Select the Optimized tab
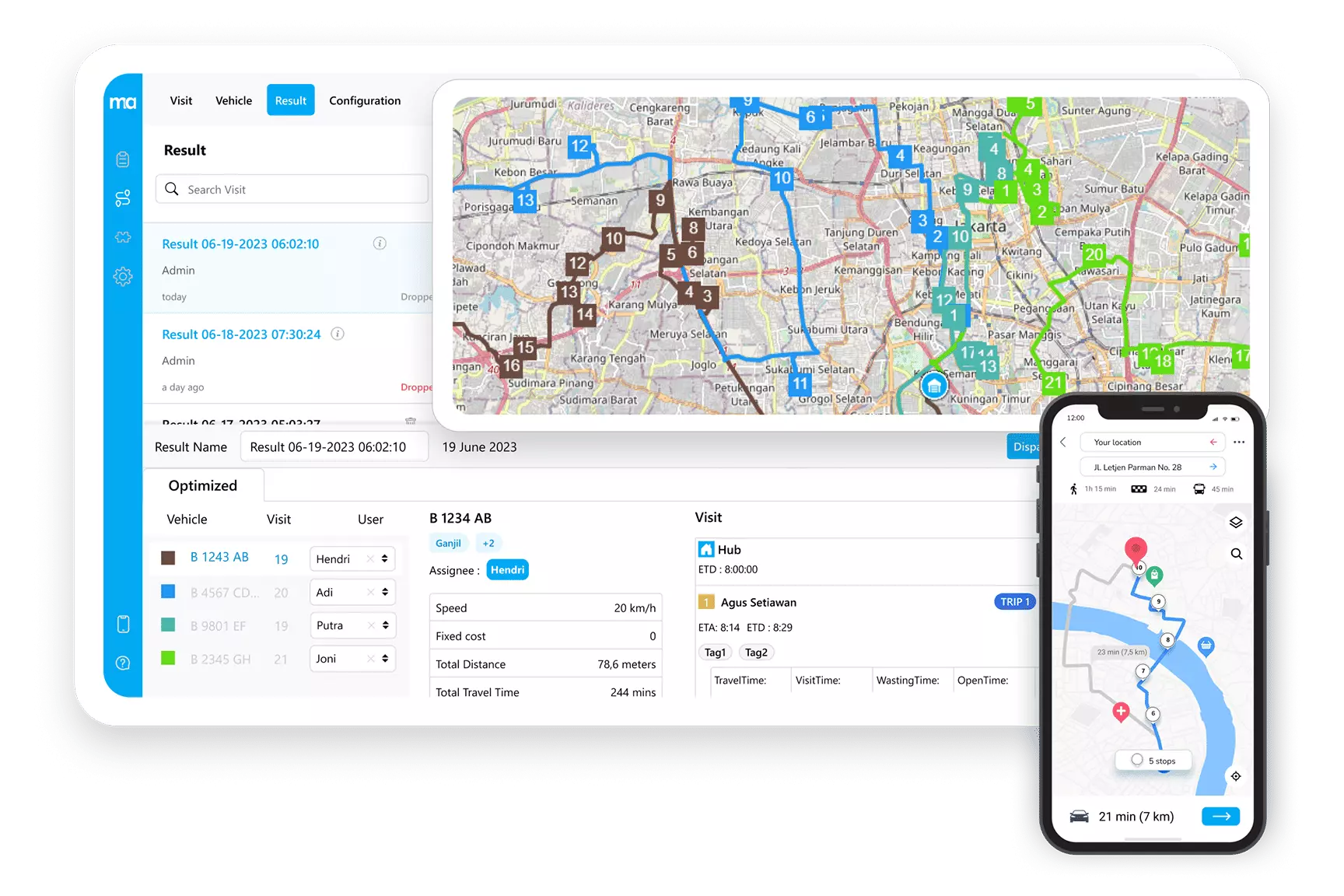 pyautogui.click(x=203, y=485)
